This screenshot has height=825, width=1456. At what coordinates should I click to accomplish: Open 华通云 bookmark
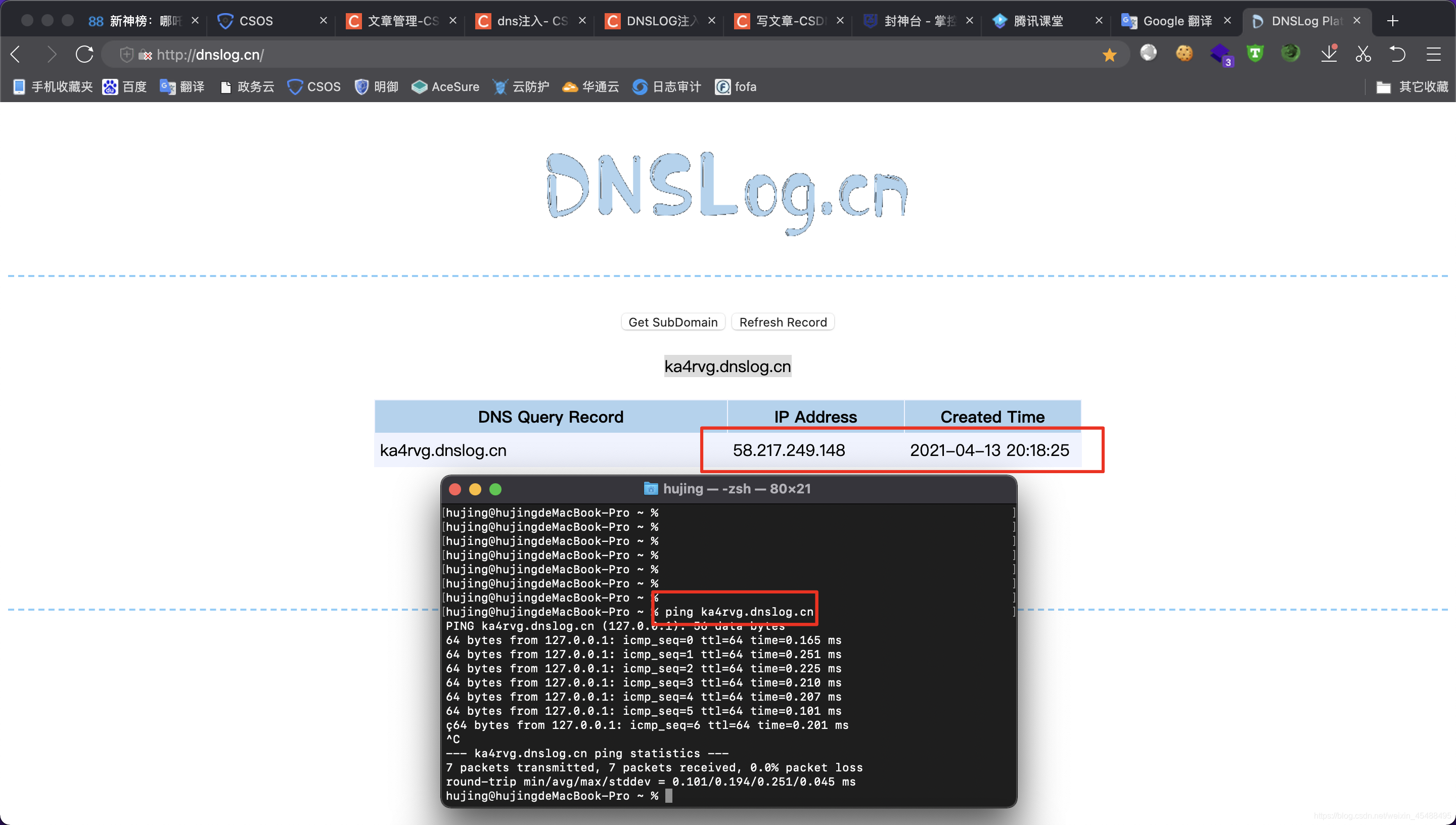(590, 86)
